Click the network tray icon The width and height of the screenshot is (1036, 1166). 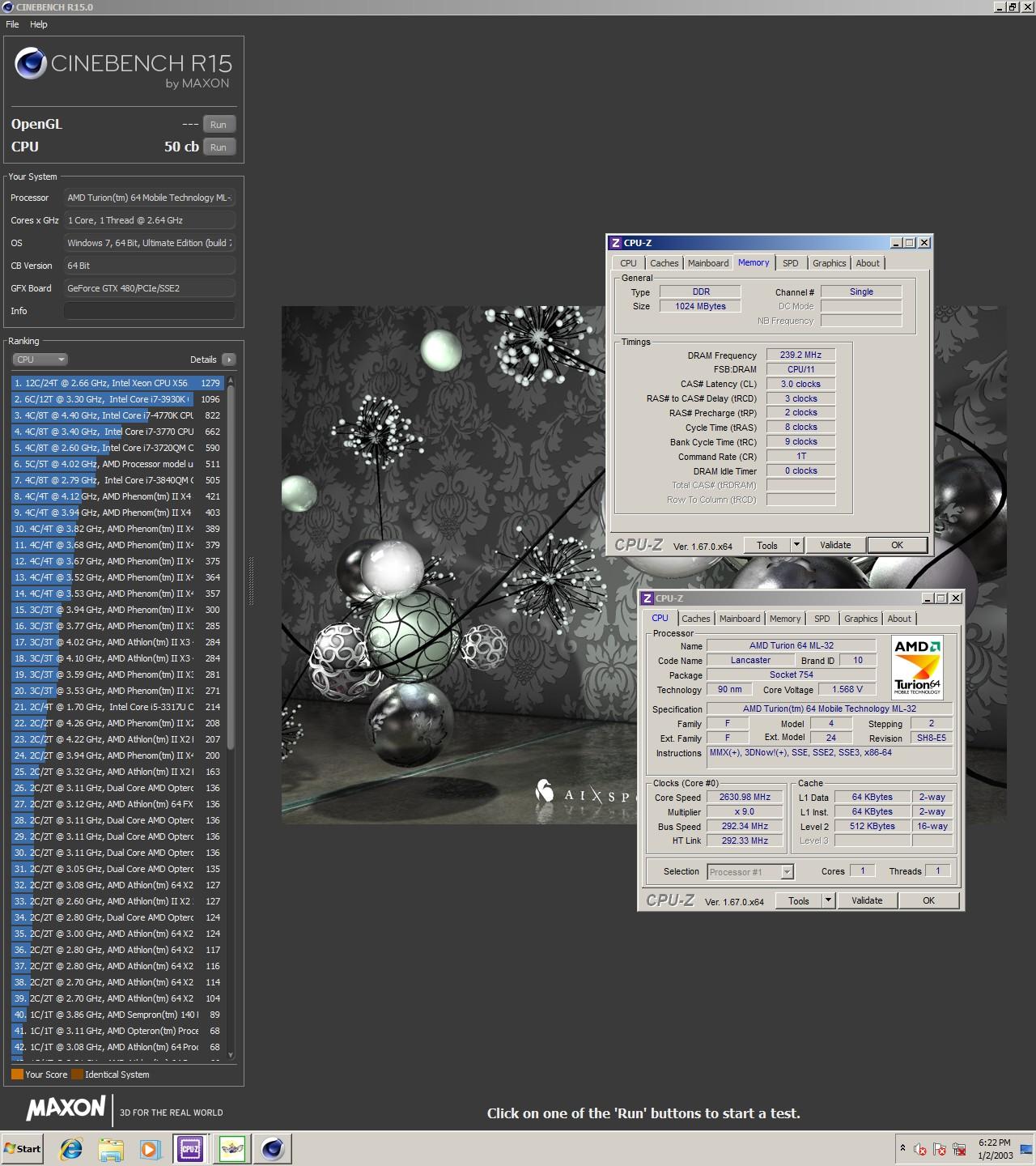tap(959, 1149)
